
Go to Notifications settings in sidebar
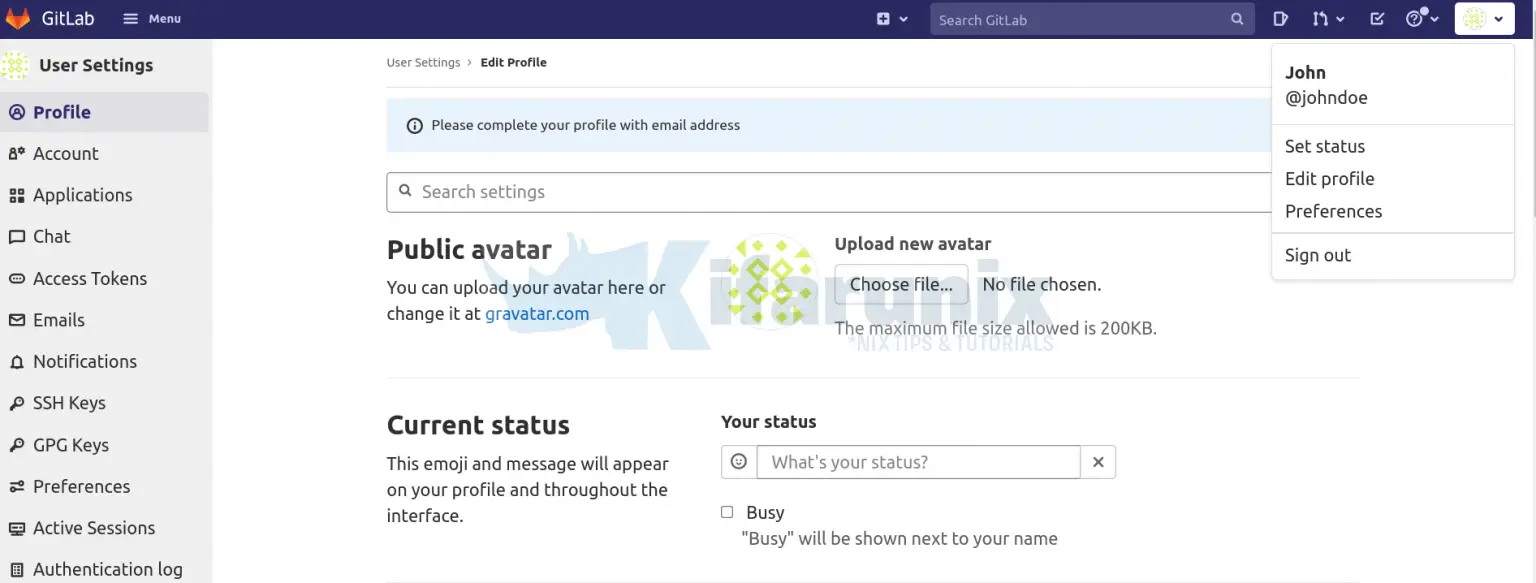tap(84, 362)
